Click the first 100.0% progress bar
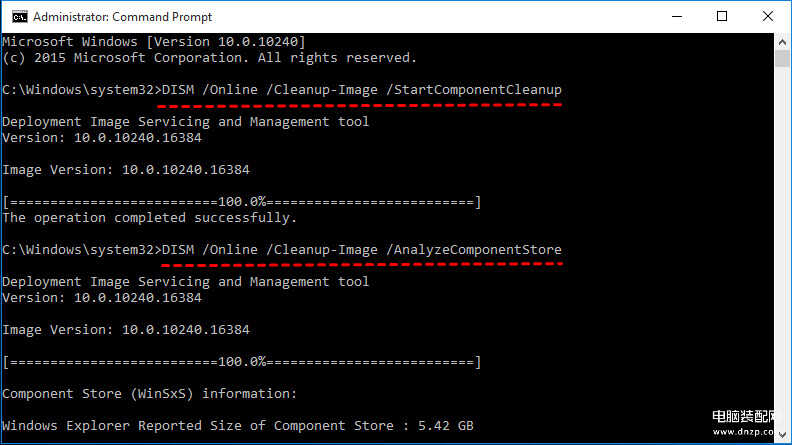Screen dimensions: 792x445 (242, 201)
